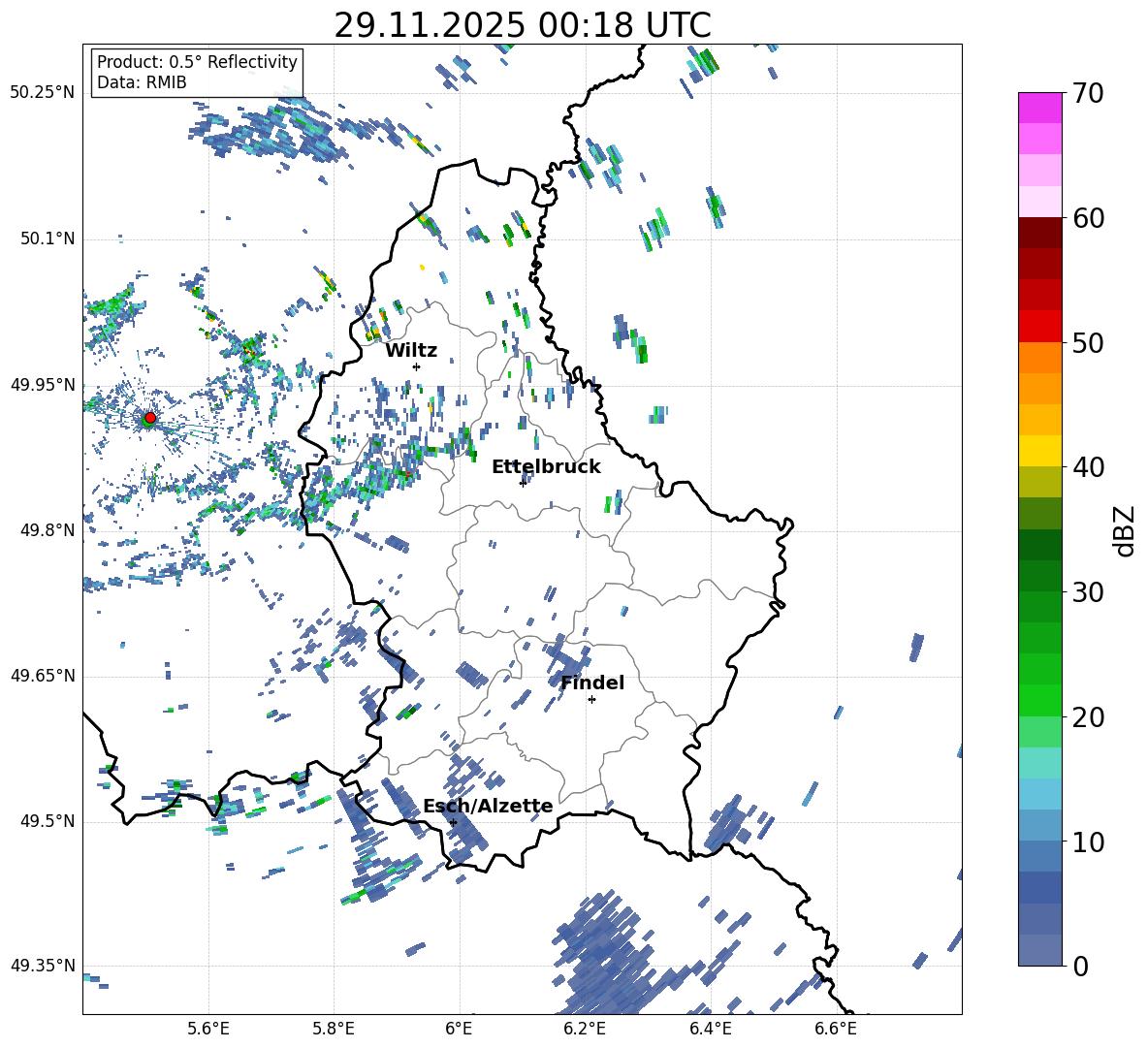Click the orange swatch just below 50 dBZ

[x=1039, y=358]
